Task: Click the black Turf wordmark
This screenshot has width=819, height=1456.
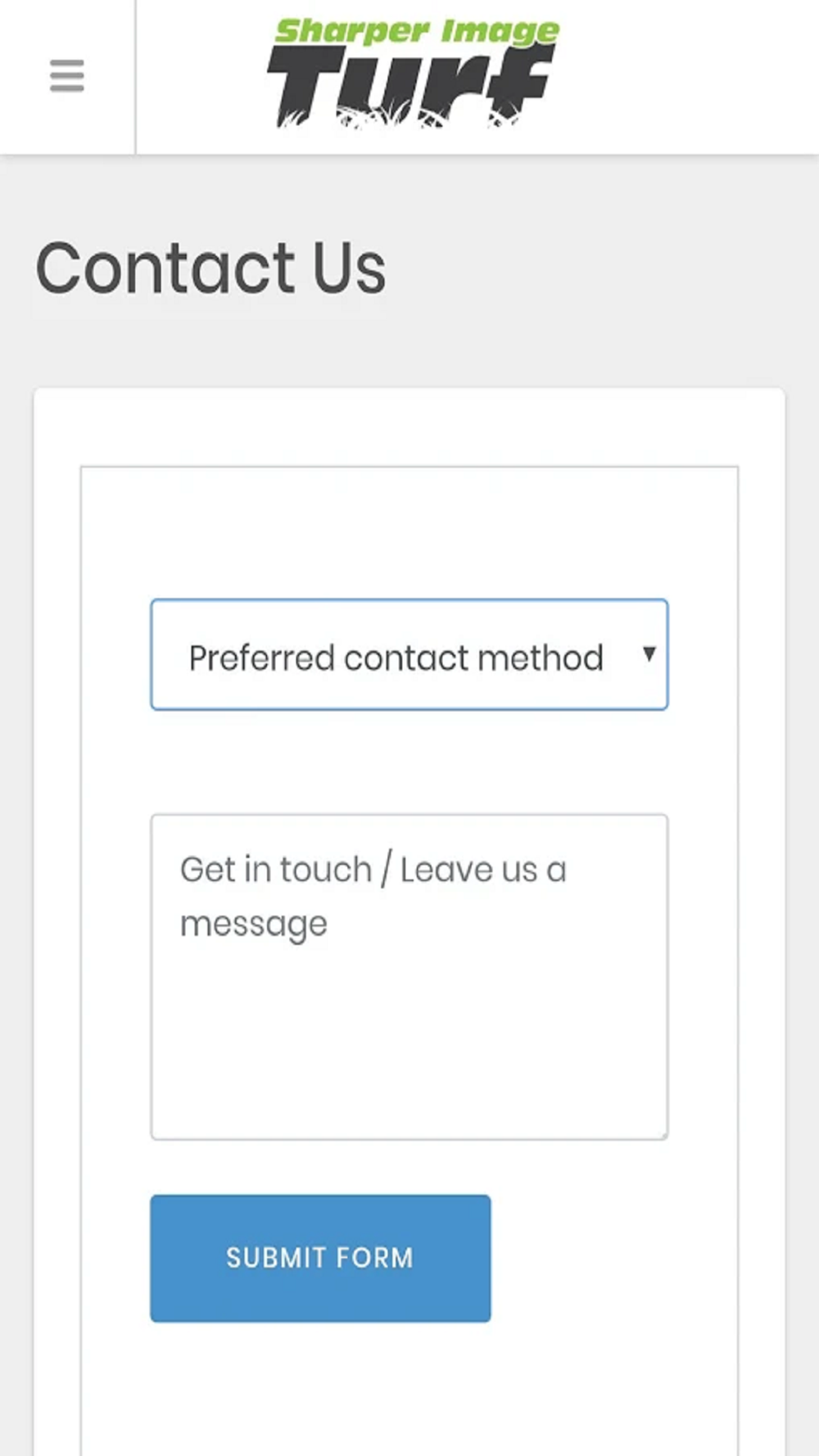Action: pyautogui.click(x=411, y=88)
